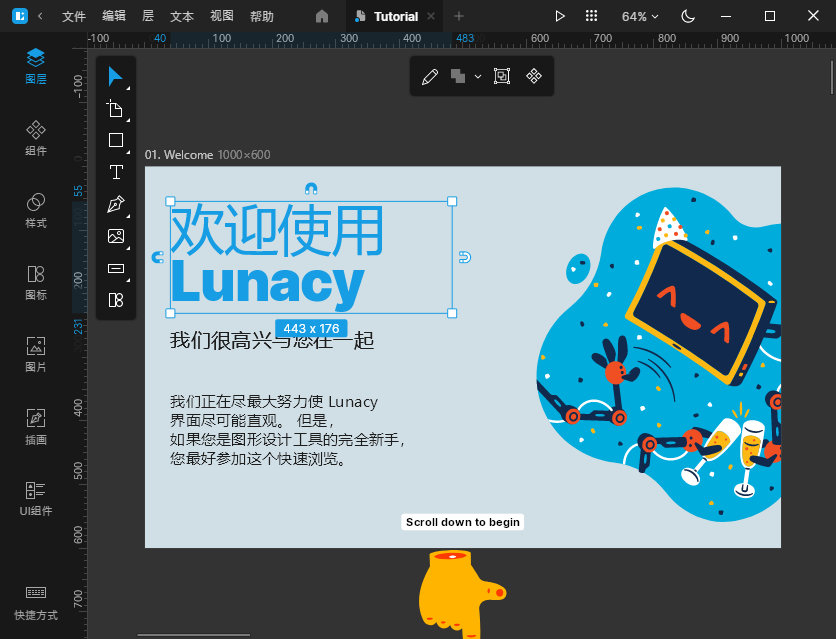Select the Pen tool

[114, 203]
